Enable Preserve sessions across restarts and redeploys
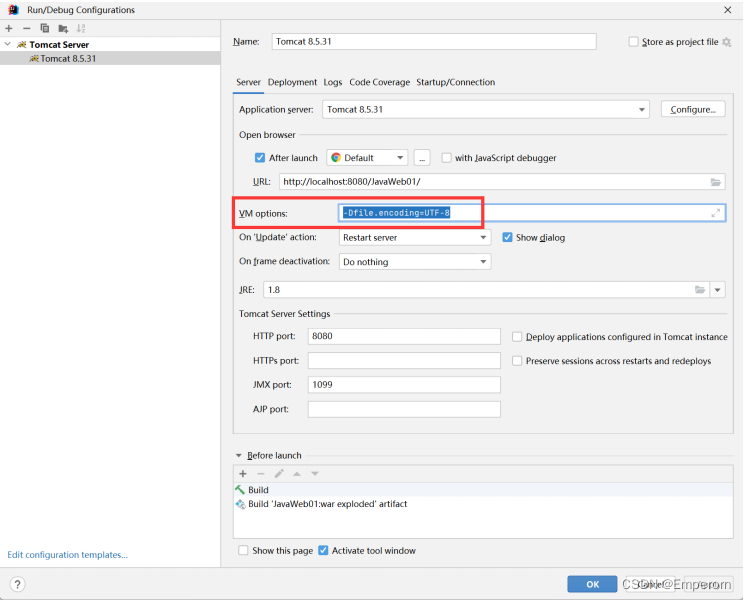 pos(517,361)
